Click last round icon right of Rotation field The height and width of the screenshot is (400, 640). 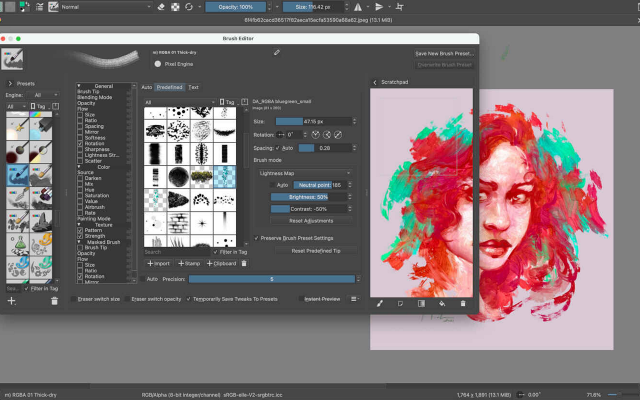(x=338, y=135)
